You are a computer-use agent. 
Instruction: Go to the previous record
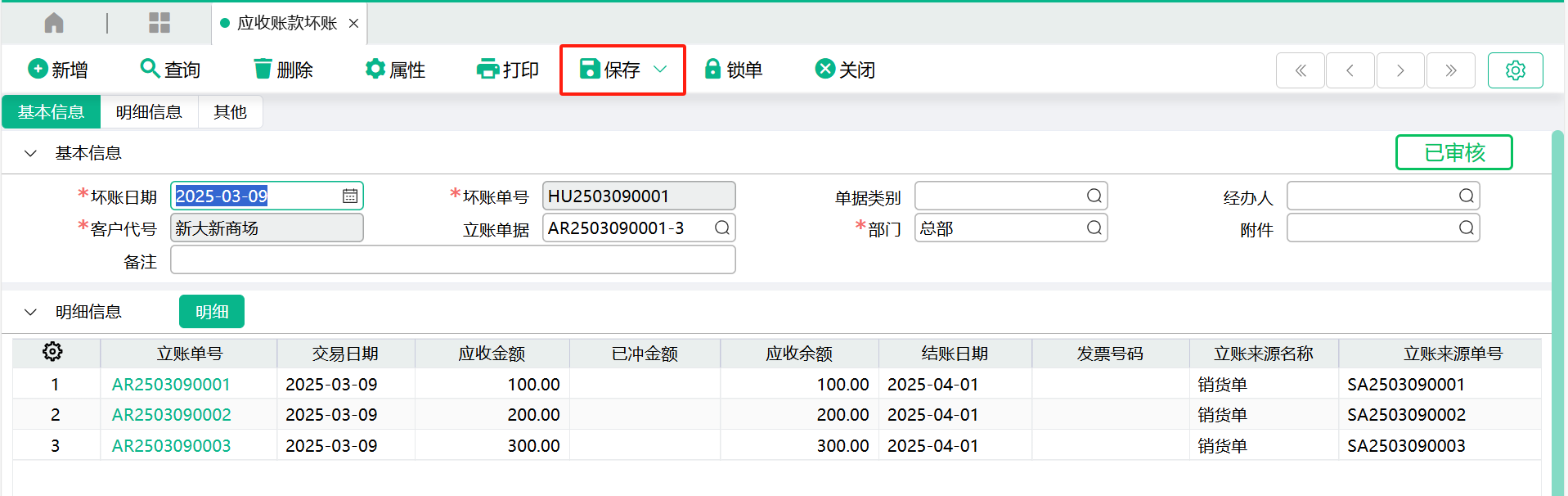(x=1350, y=70)
